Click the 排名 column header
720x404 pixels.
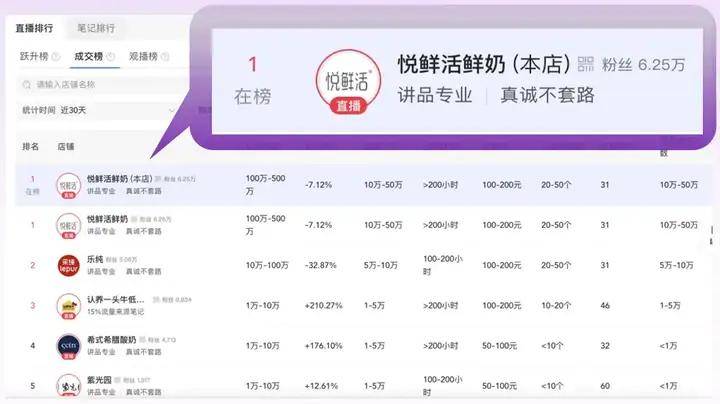coord(31,147)
